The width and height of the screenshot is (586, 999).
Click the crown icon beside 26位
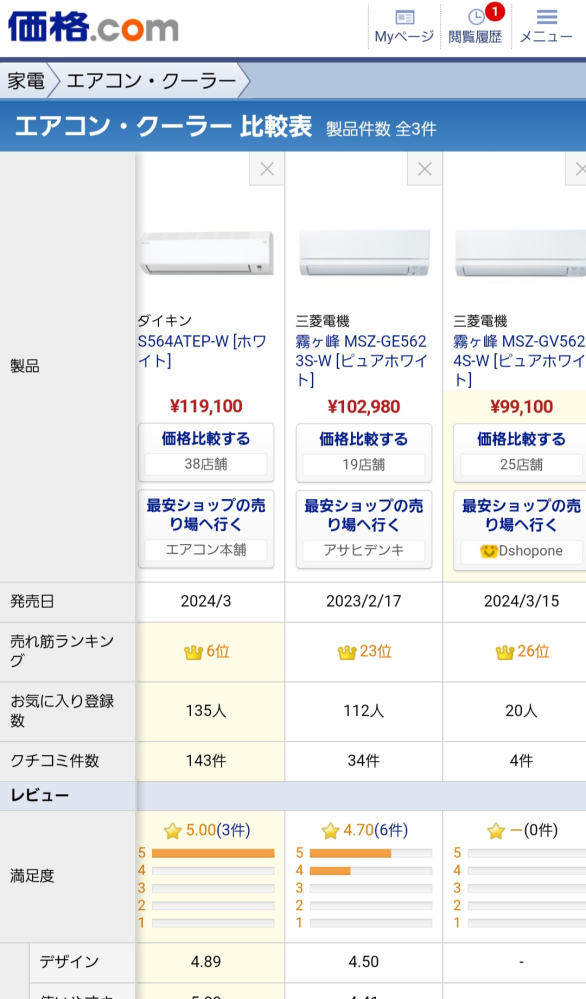pos(504,652)
